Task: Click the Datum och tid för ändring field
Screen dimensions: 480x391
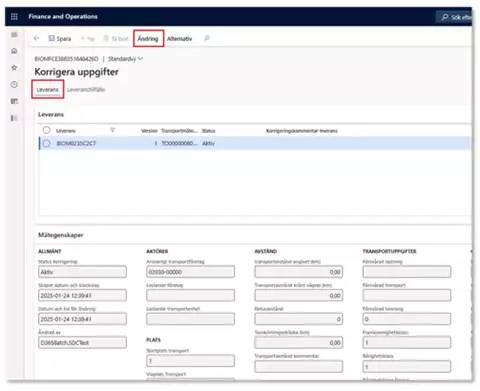Action: coord(82,319)
